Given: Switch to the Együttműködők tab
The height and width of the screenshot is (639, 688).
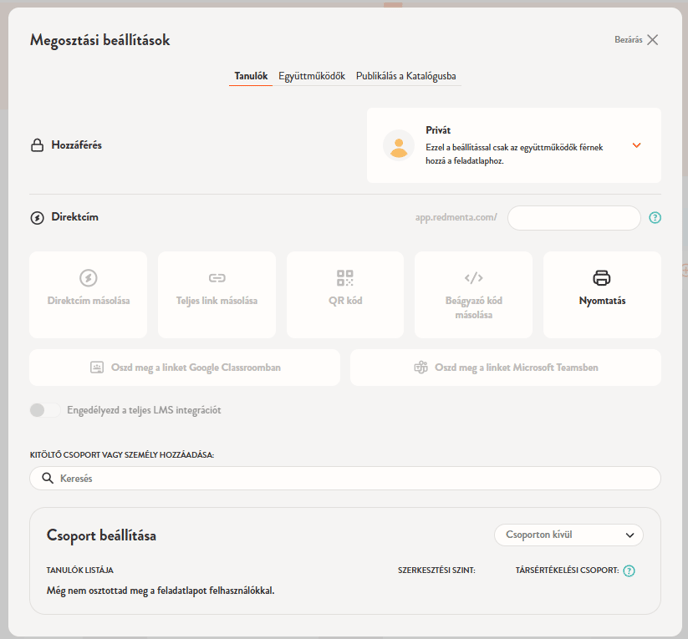Looking at the screenshot, I should tap(311, 76).
